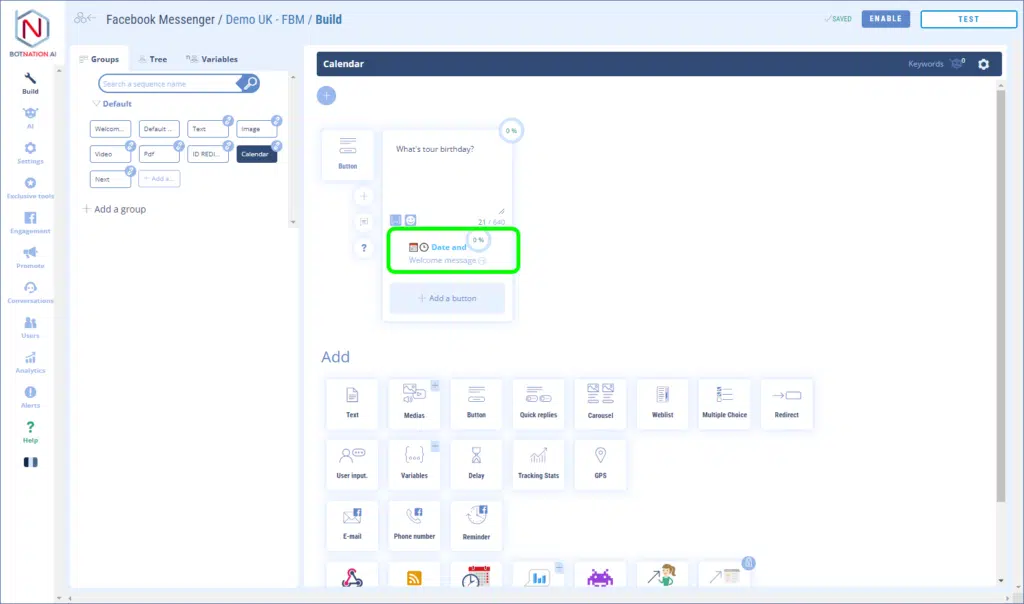
Task: Click Add a button in card
Action: coord(447,298)
